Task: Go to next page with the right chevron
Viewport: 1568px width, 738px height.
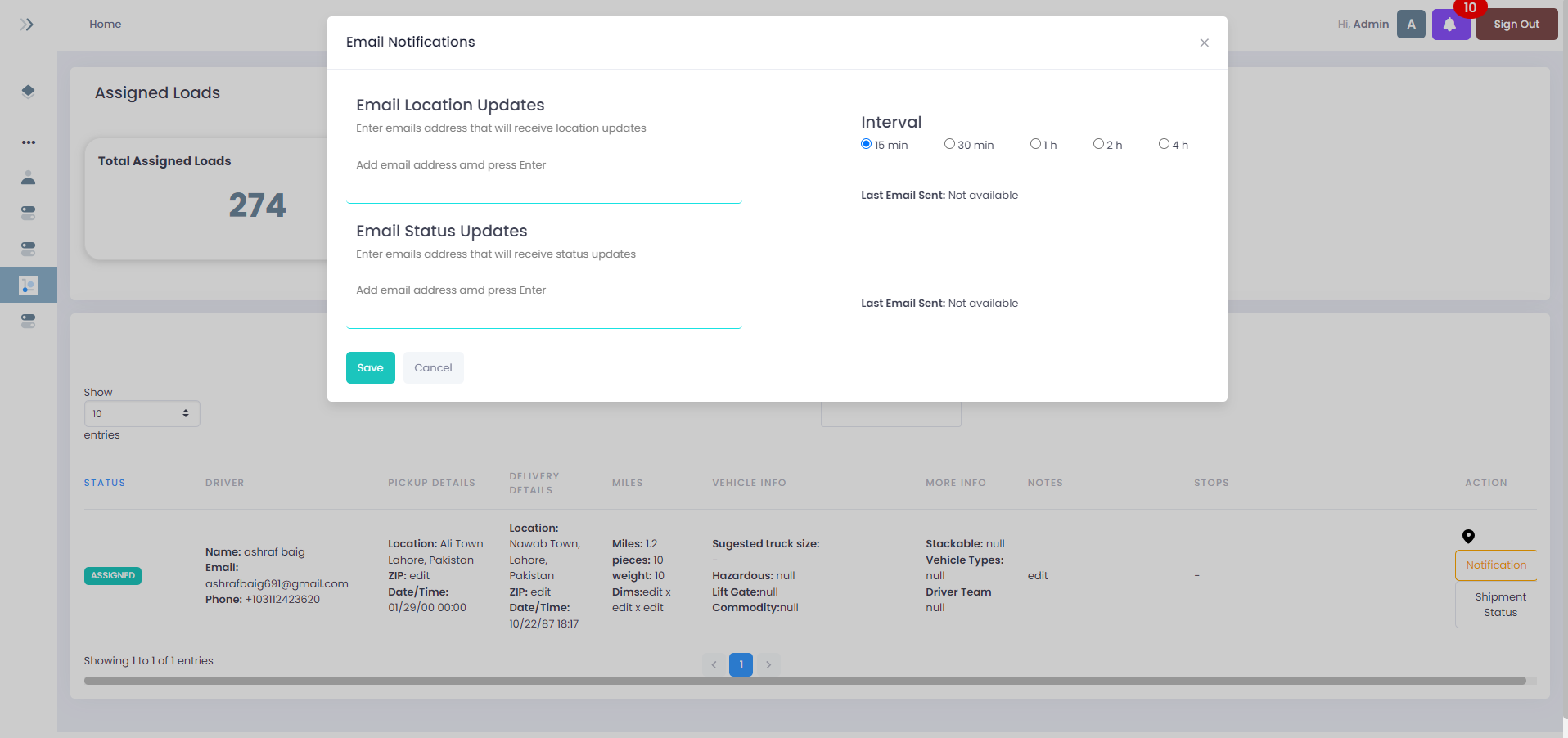Action: pyautogui.click(x=768, y=664)
